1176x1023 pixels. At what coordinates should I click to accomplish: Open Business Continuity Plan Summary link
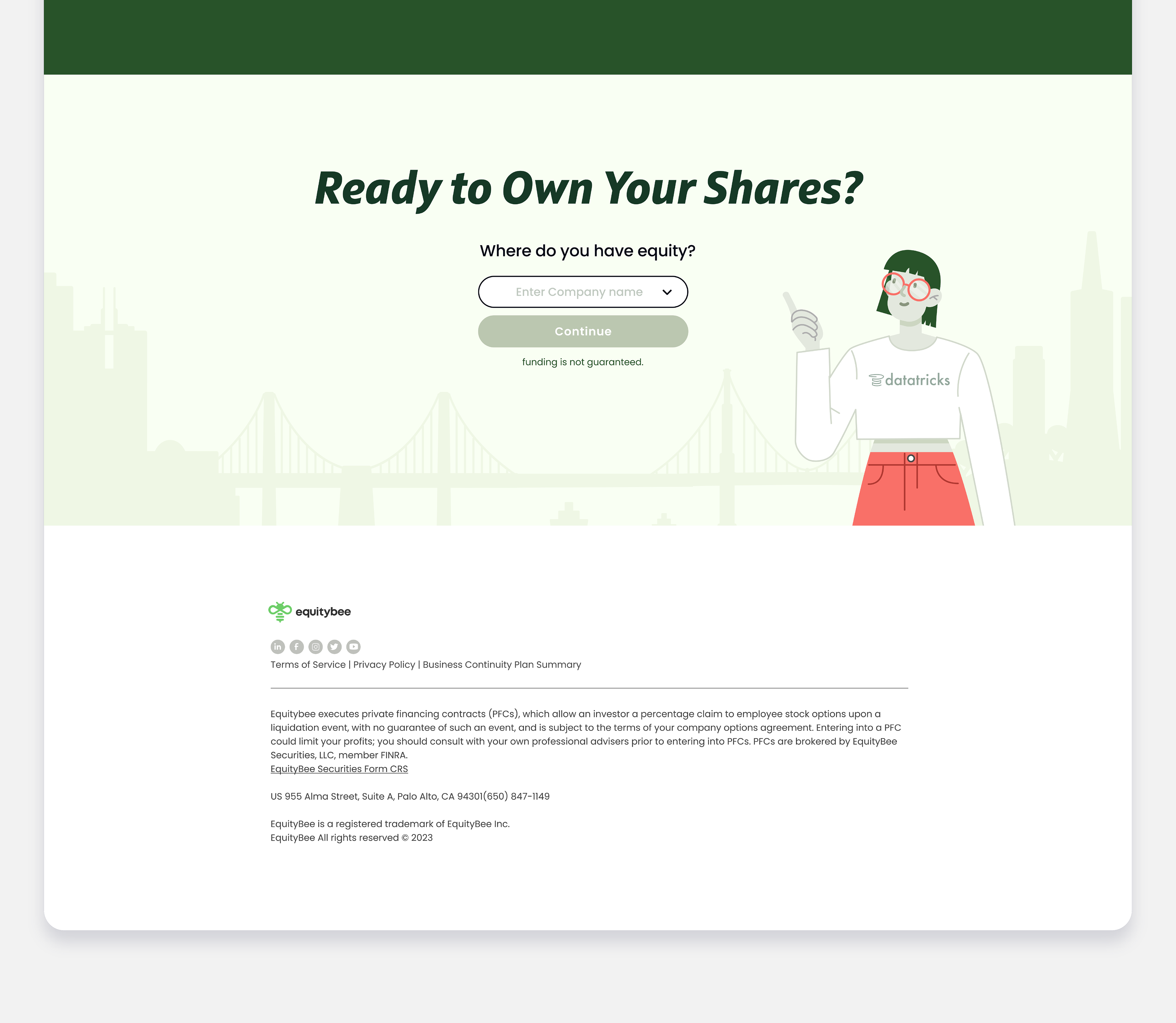502,665
